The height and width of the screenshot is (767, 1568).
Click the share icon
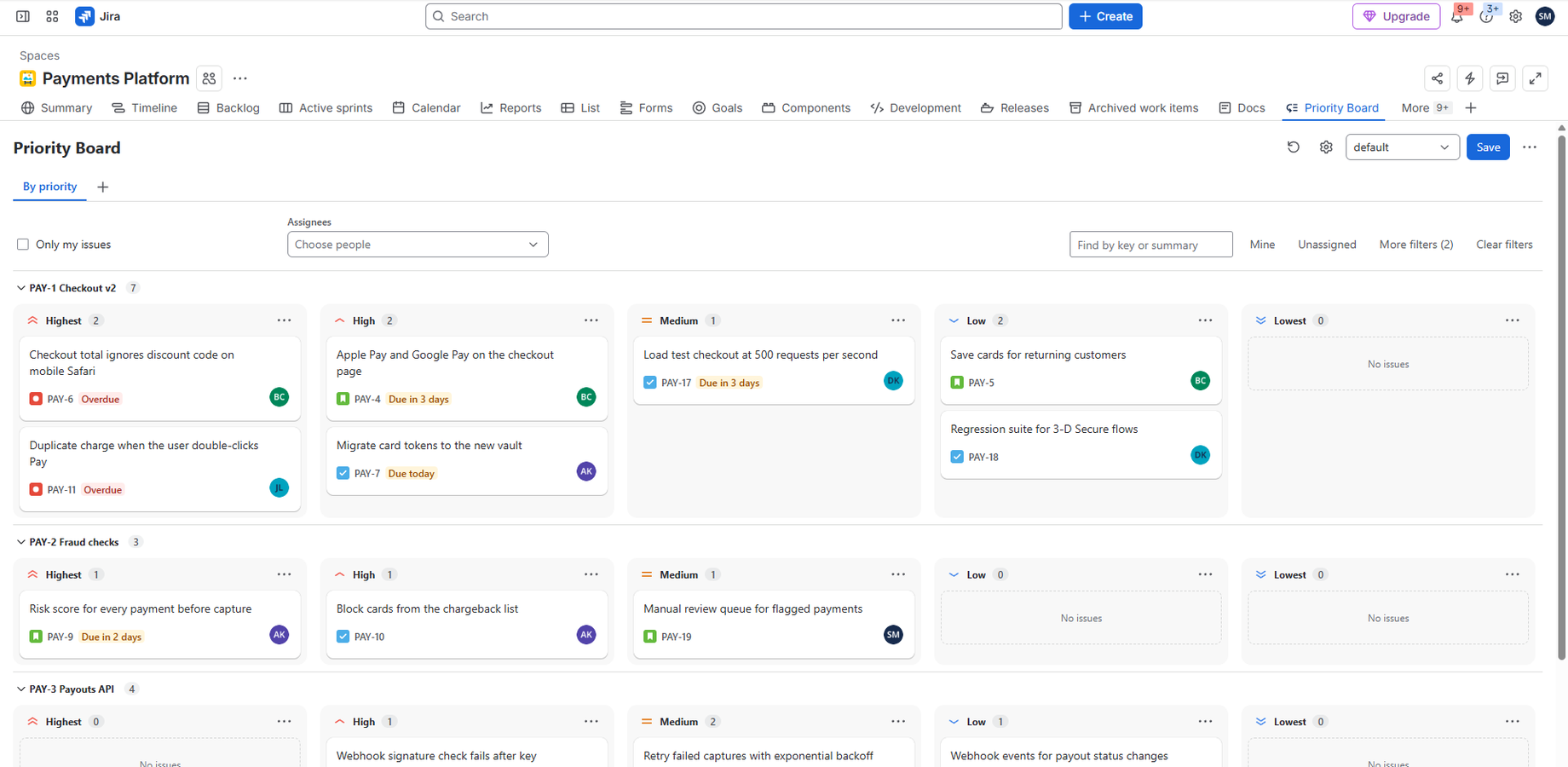(1437, 78)
